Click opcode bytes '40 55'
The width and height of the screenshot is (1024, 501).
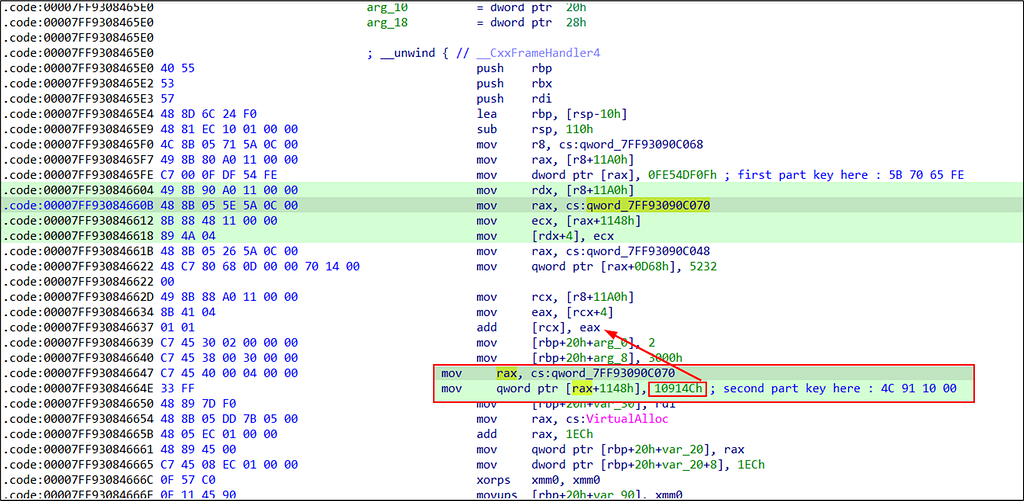tap(177, 68)
